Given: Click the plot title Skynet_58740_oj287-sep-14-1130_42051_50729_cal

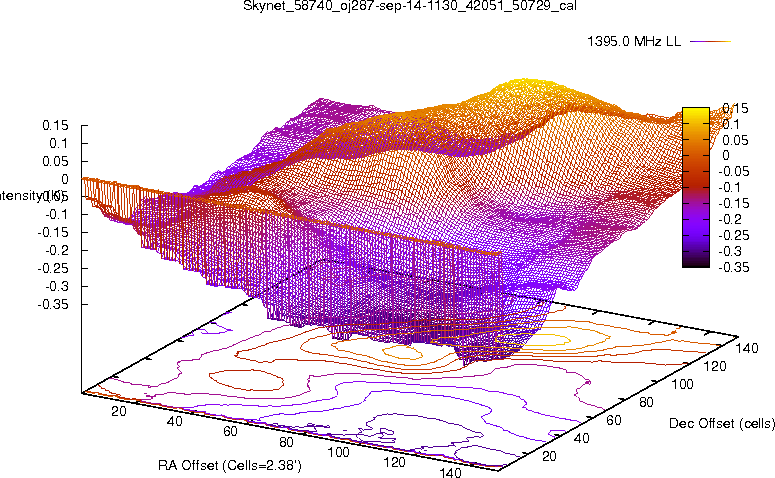Looking at the screenshot, I should [x=410, y=6].
